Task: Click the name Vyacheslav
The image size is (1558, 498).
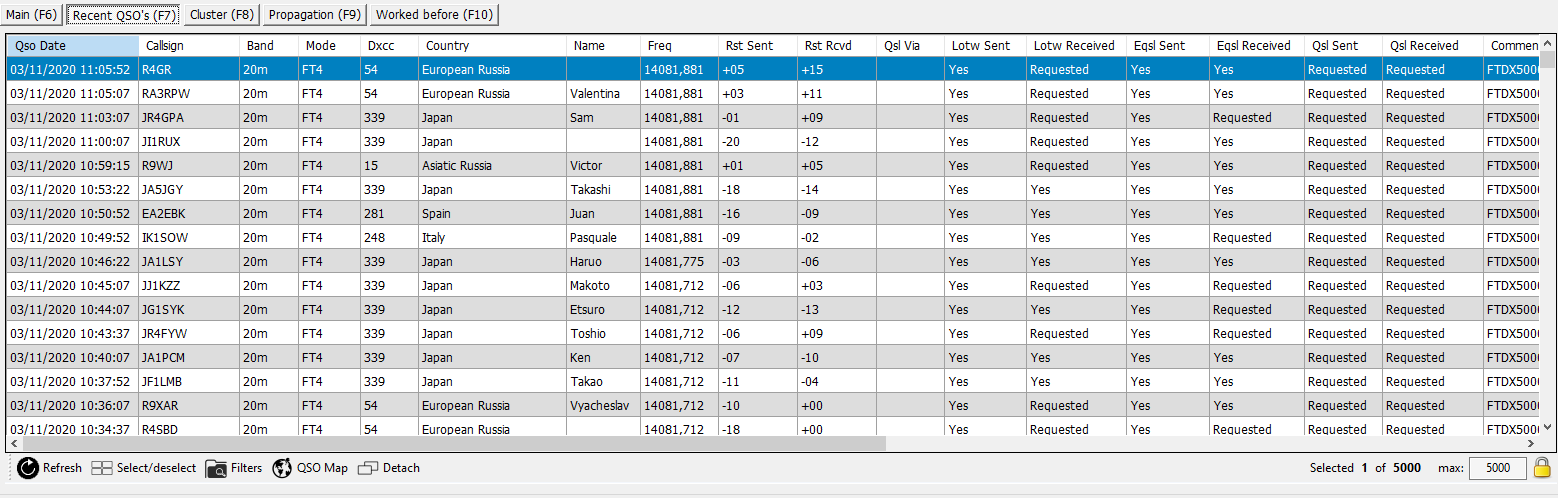Action: [601, 406]
